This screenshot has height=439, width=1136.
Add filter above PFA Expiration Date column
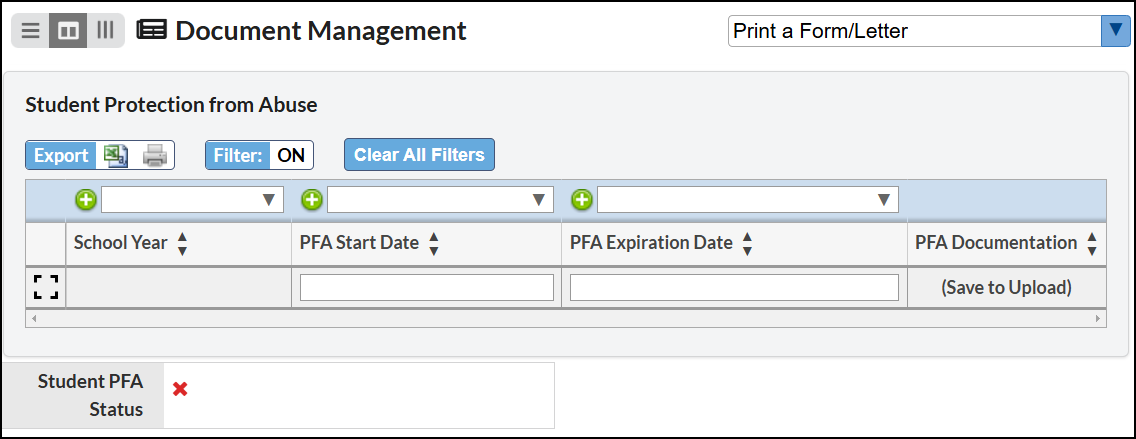click(x=582, y=199)
